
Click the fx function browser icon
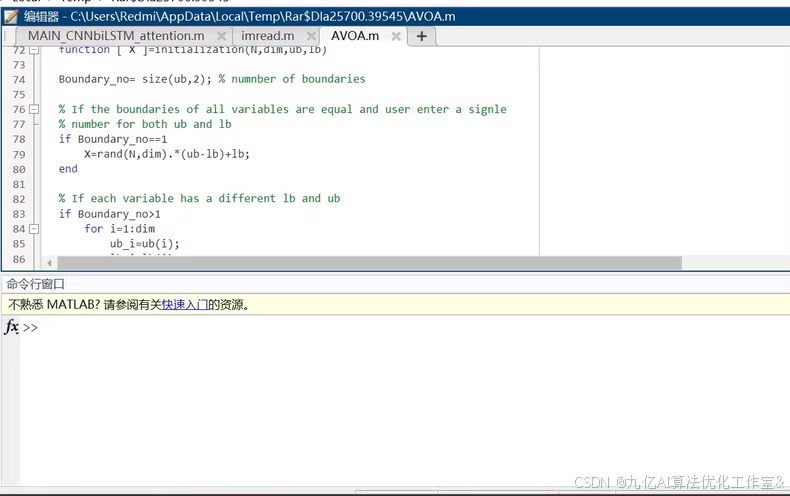[12, 327]
